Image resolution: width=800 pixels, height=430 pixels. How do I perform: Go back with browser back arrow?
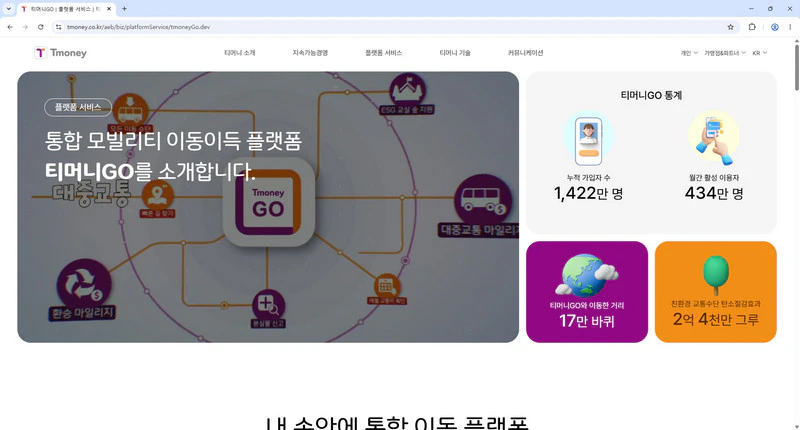coord(10,27)
